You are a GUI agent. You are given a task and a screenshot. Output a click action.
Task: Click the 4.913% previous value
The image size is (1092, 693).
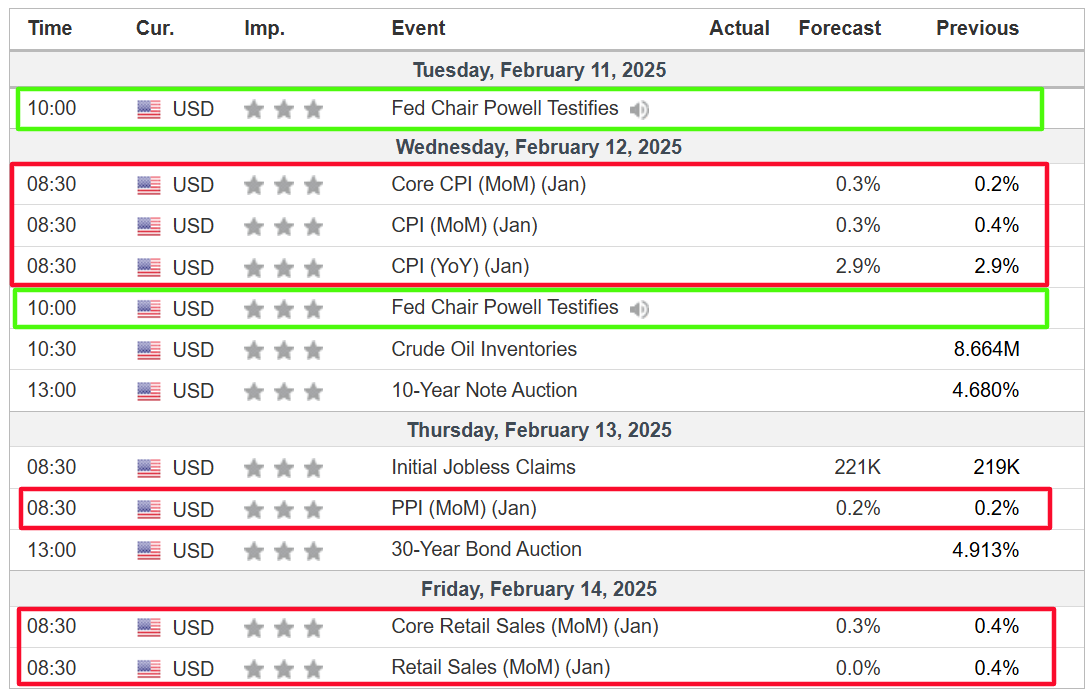point(986,550)
